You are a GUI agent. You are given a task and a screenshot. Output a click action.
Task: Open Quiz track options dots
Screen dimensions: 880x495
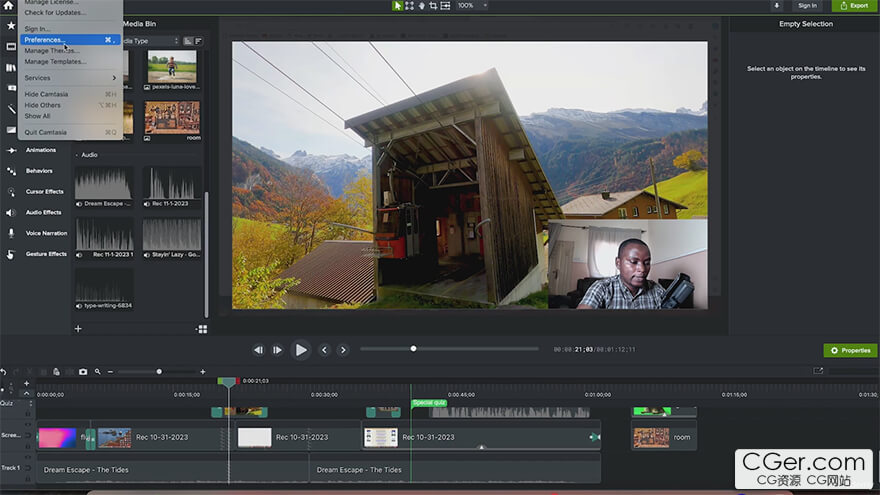coord(31,404)
